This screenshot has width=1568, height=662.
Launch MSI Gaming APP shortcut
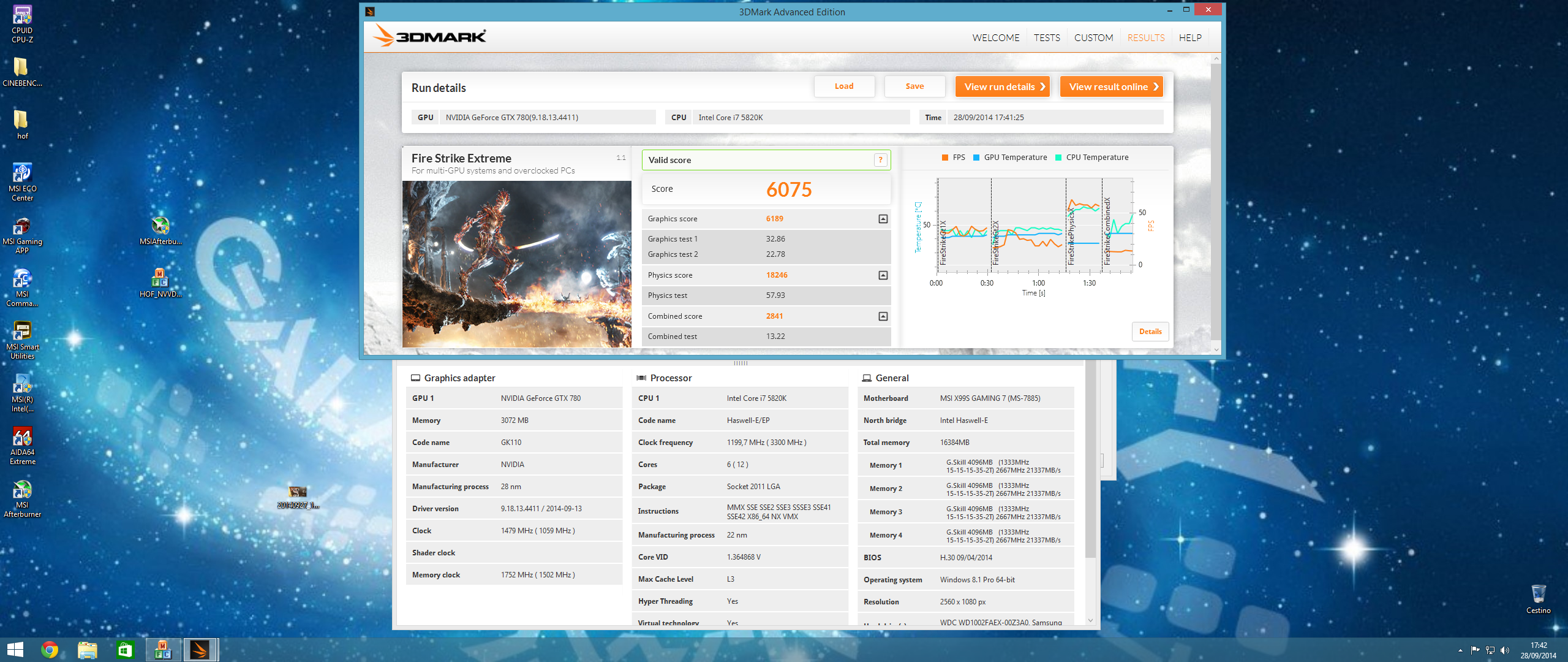[22, 235]
